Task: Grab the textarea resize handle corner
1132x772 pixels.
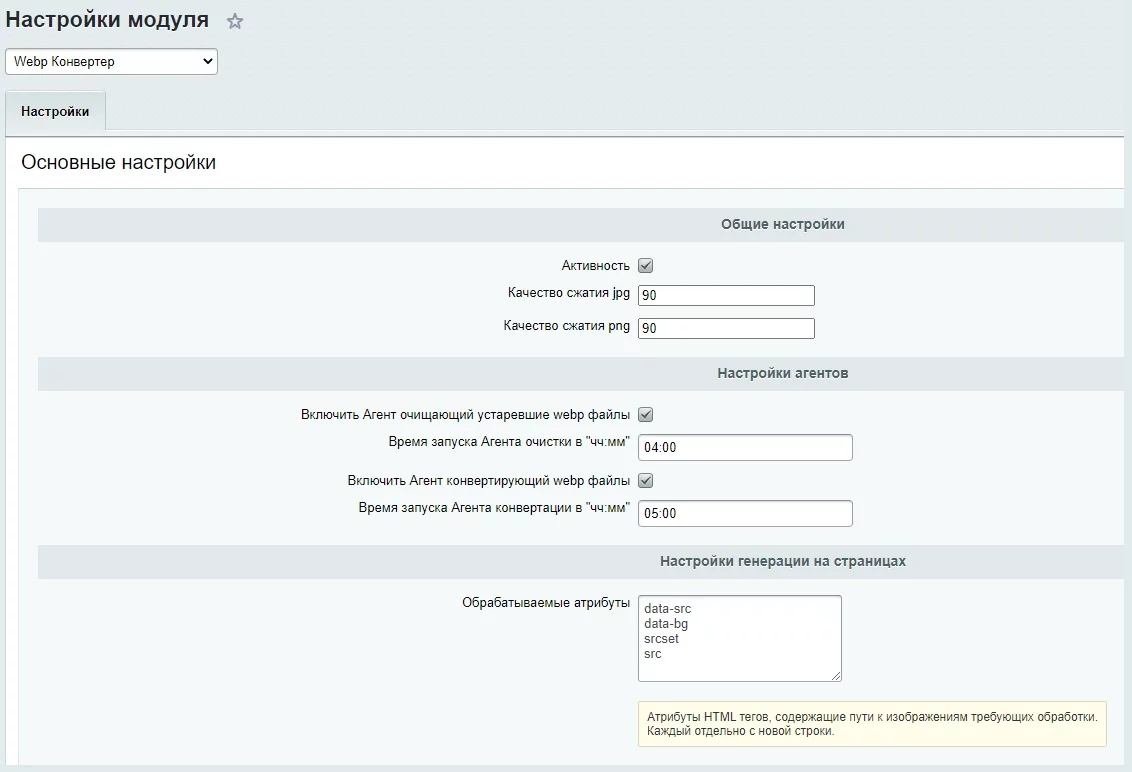Action: tap(836, 676)
